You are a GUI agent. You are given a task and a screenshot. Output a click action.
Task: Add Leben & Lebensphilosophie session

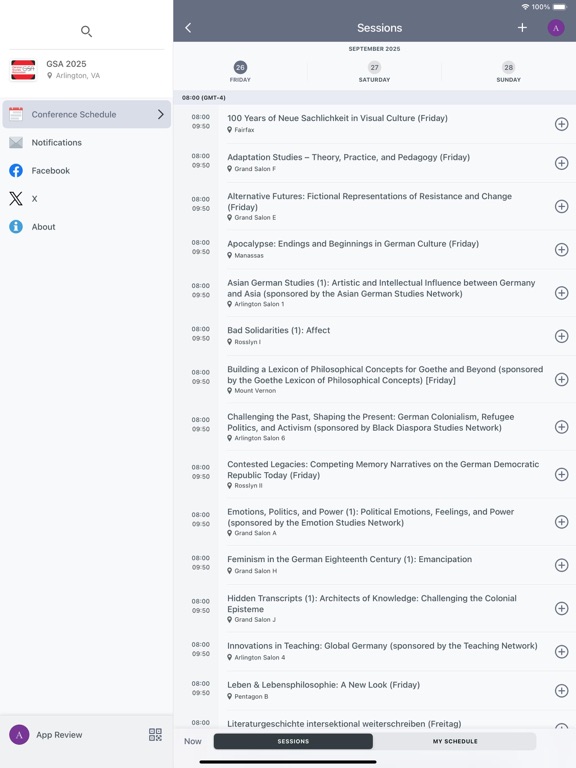pyautogui.click(x=561, y=691)
